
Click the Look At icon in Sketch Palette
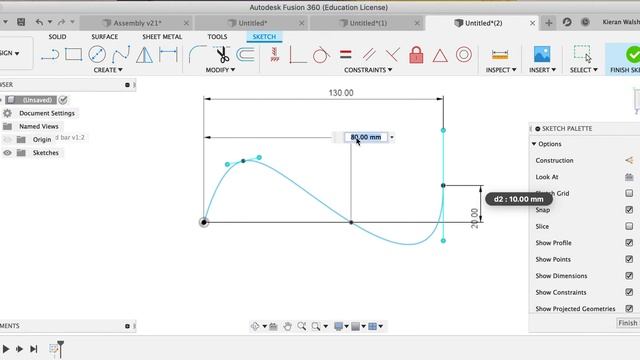629,177
